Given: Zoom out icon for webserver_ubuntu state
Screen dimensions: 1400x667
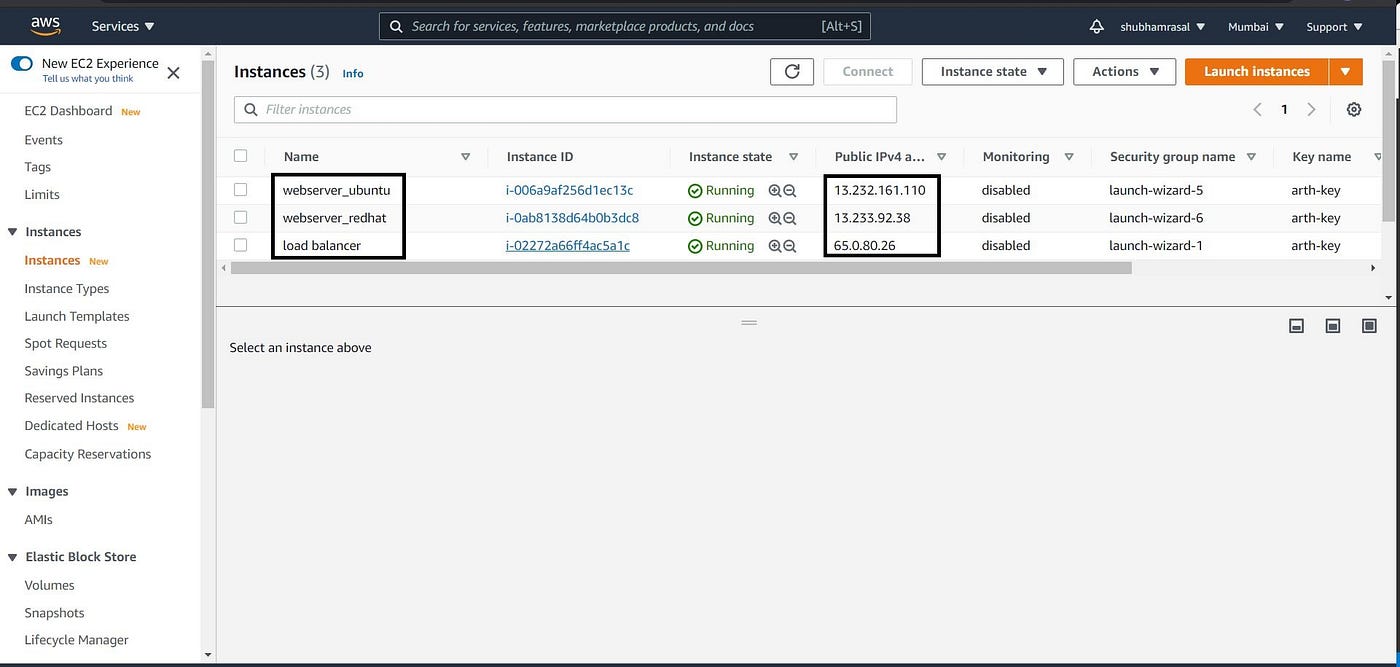Looking at the screenshot, I should [790, 190].
